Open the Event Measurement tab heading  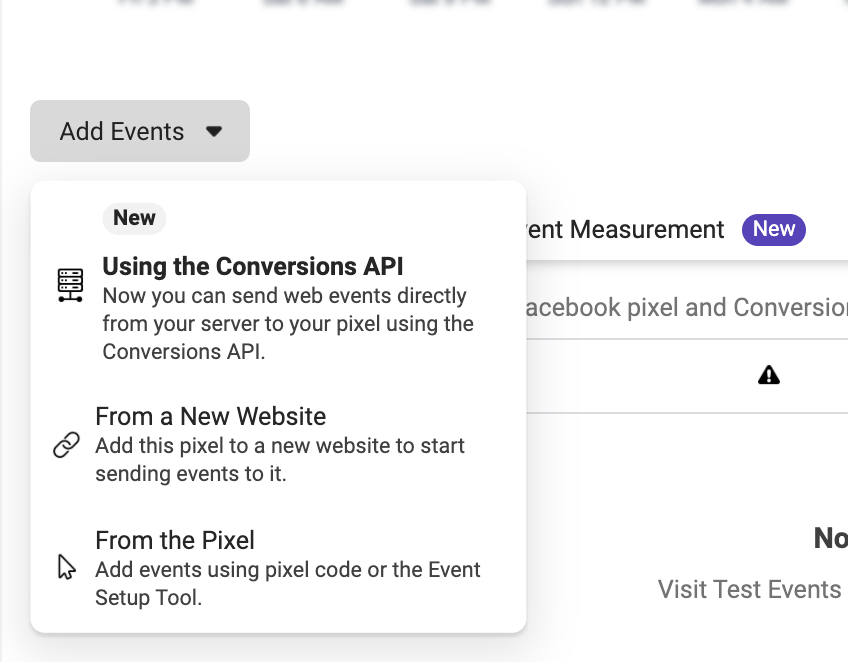point(625,229)
